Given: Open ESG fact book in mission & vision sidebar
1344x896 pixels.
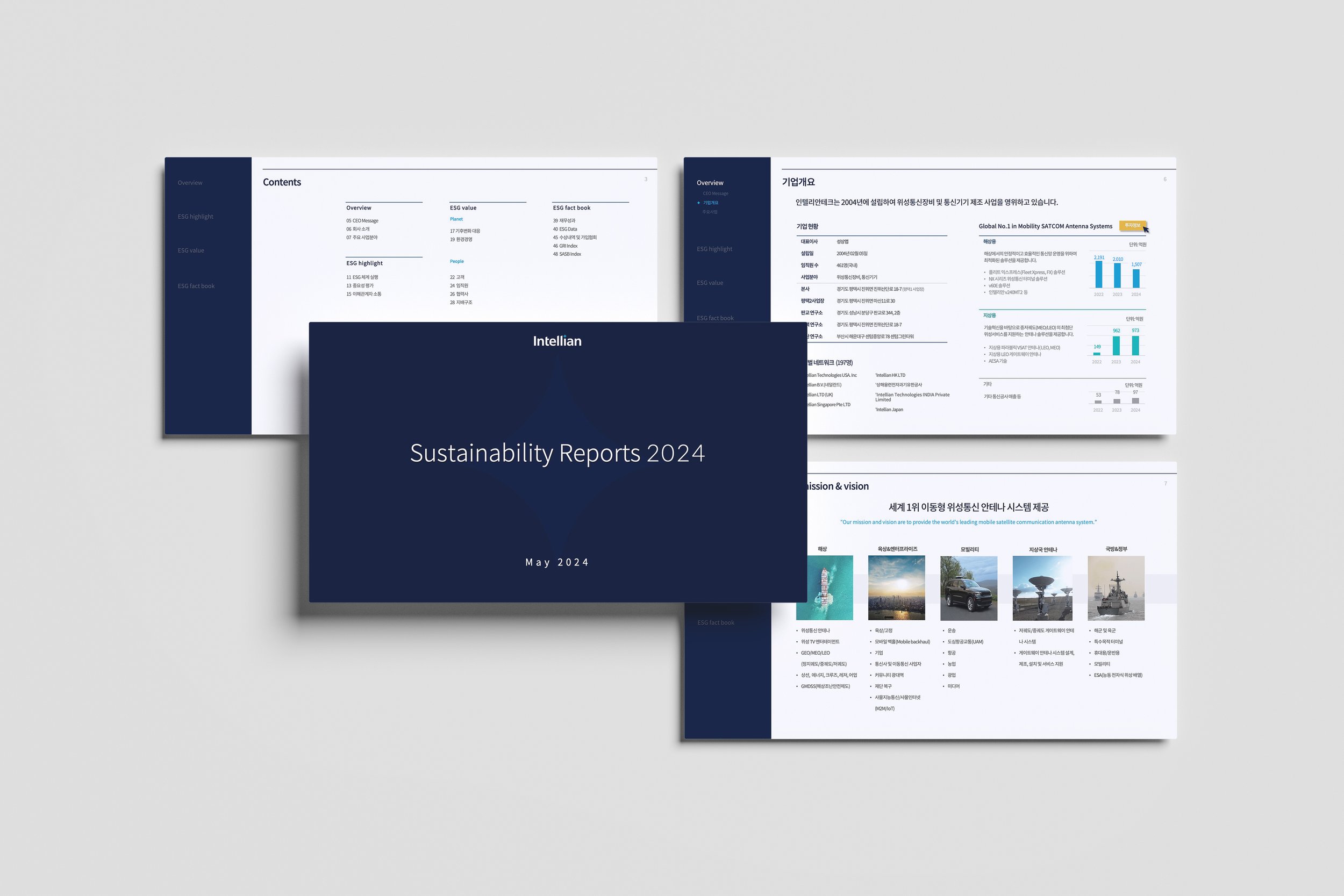Looking at the screenshot, I should [716, 622].
